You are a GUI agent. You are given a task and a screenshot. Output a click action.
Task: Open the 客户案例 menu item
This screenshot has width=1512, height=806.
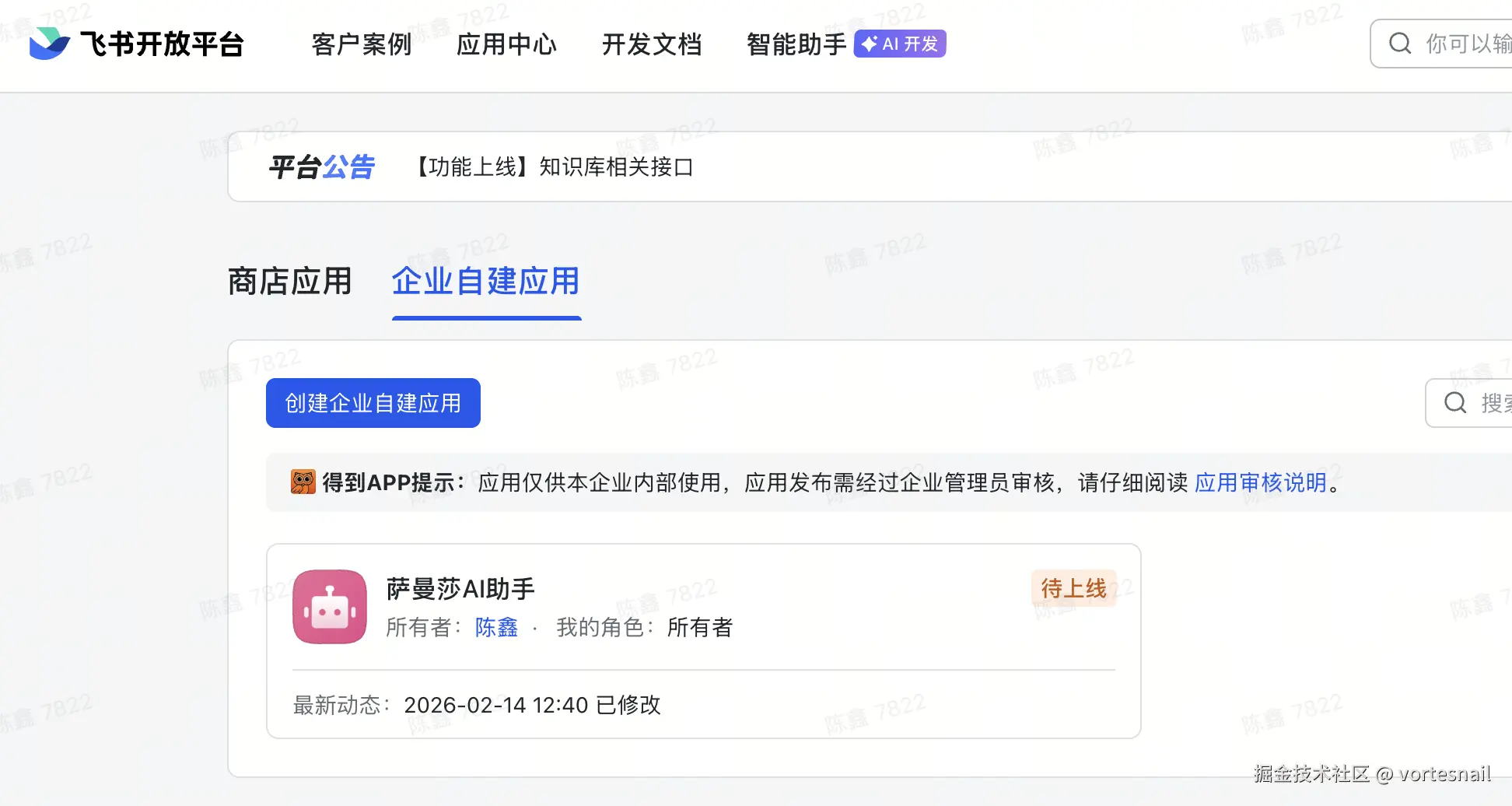pos(361,44)
